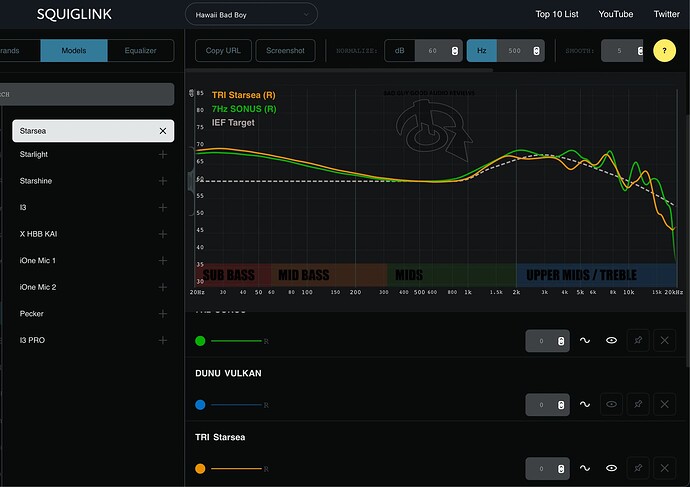Go to SQUIGLINK home logo

pos(74,14)
